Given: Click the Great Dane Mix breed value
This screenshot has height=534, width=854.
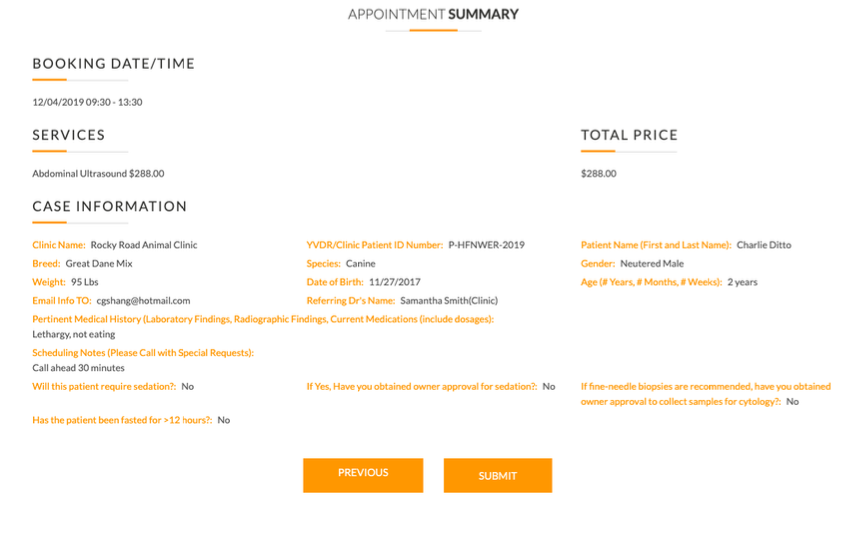Looking at the screenshot, I should pyautogui.click(x=99, y=263).
